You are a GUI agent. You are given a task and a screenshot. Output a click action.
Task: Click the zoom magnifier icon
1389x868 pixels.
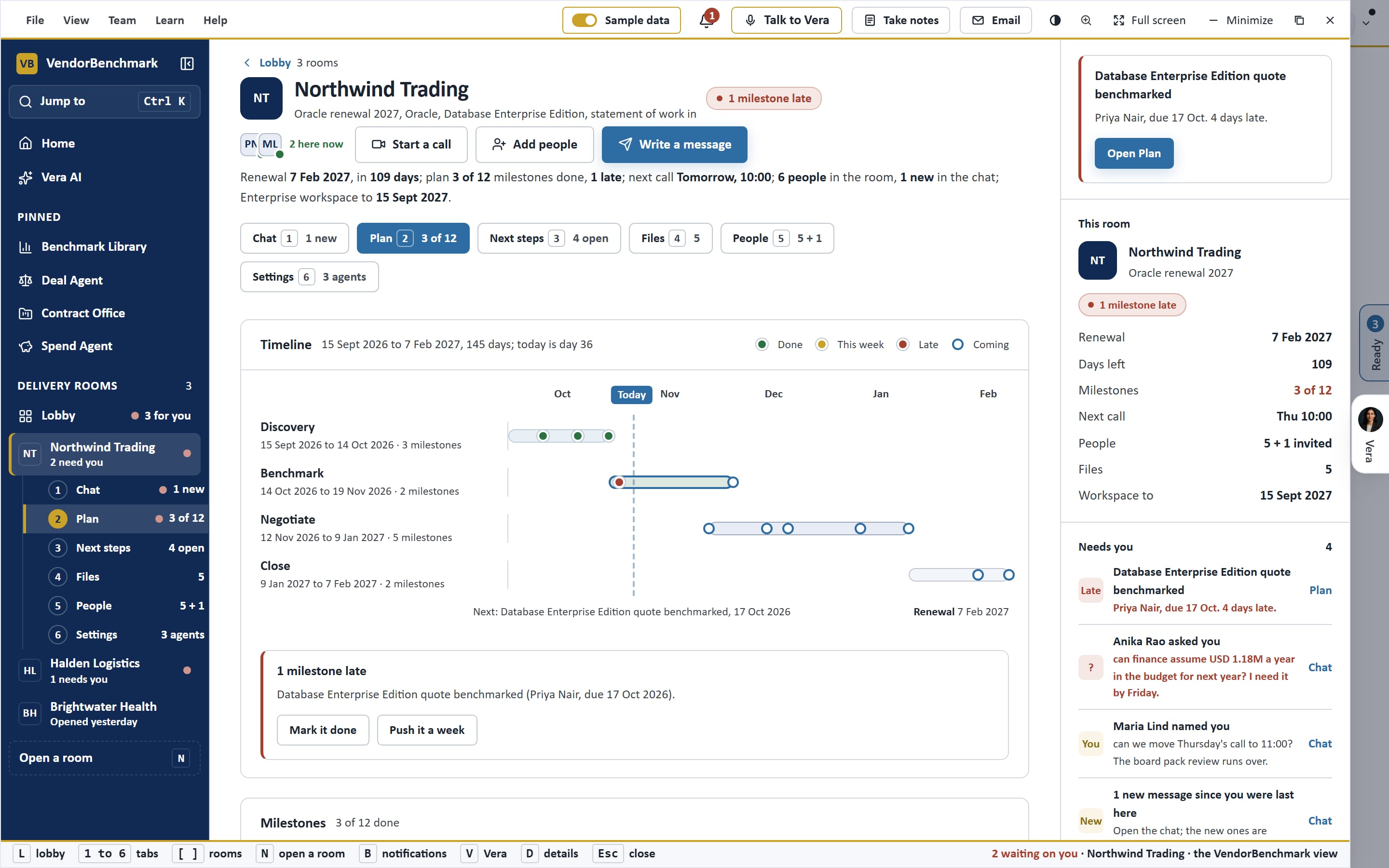pyautogui.click(x=1086, y=20)
